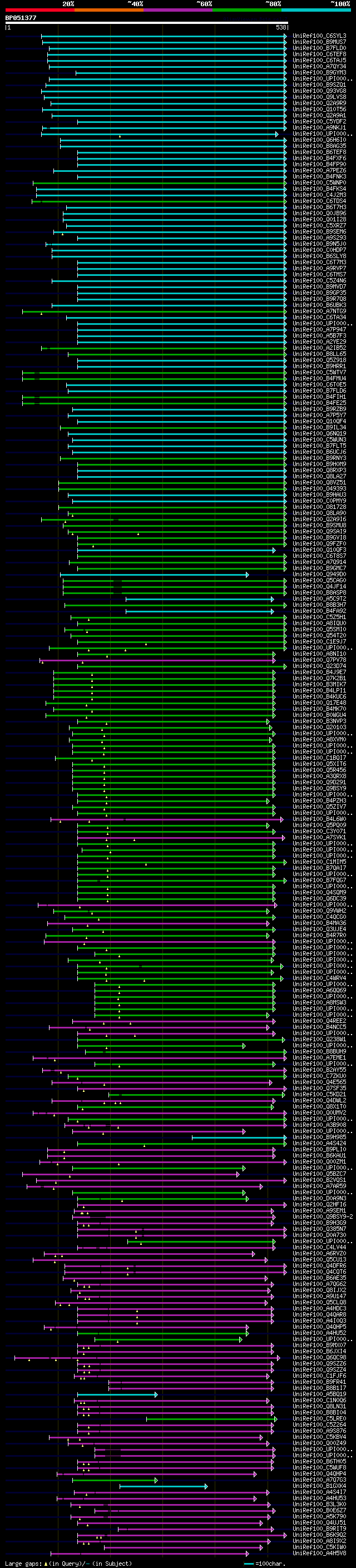Click the UniRef100_A8XVM0 label
Screen dimensions: 356x1568
click(x=319, y=740)
